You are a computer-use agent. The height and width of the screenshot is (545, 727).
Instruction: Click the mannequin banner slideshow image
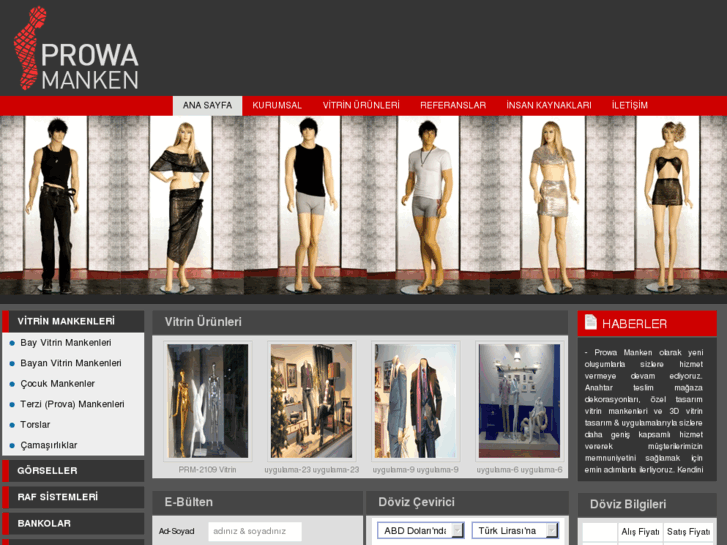coord(364,205)
